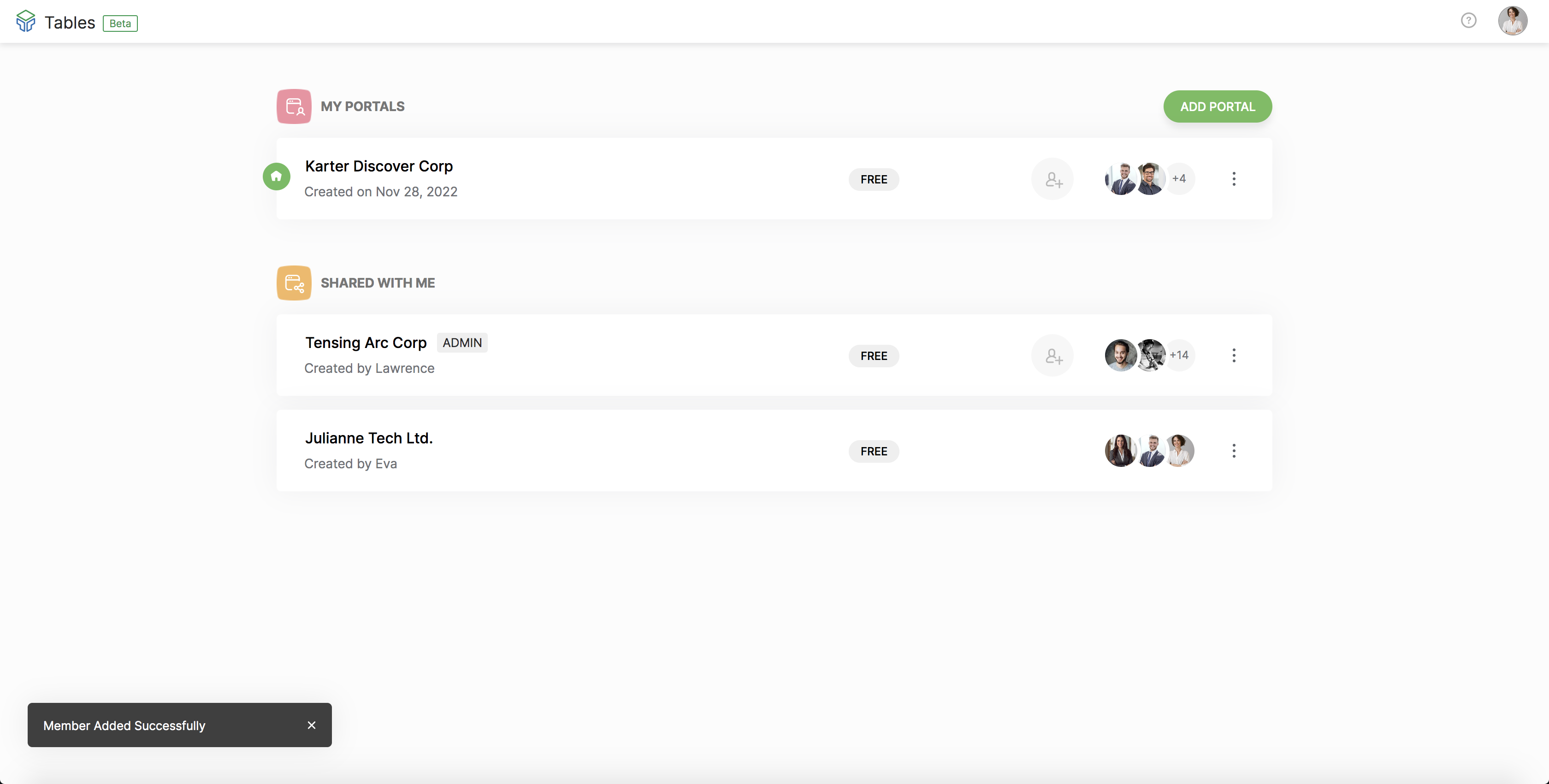Screen dimensions: 1549x784
Task: Add member to Tensing Arc Corp
Action: (1052, 356)
